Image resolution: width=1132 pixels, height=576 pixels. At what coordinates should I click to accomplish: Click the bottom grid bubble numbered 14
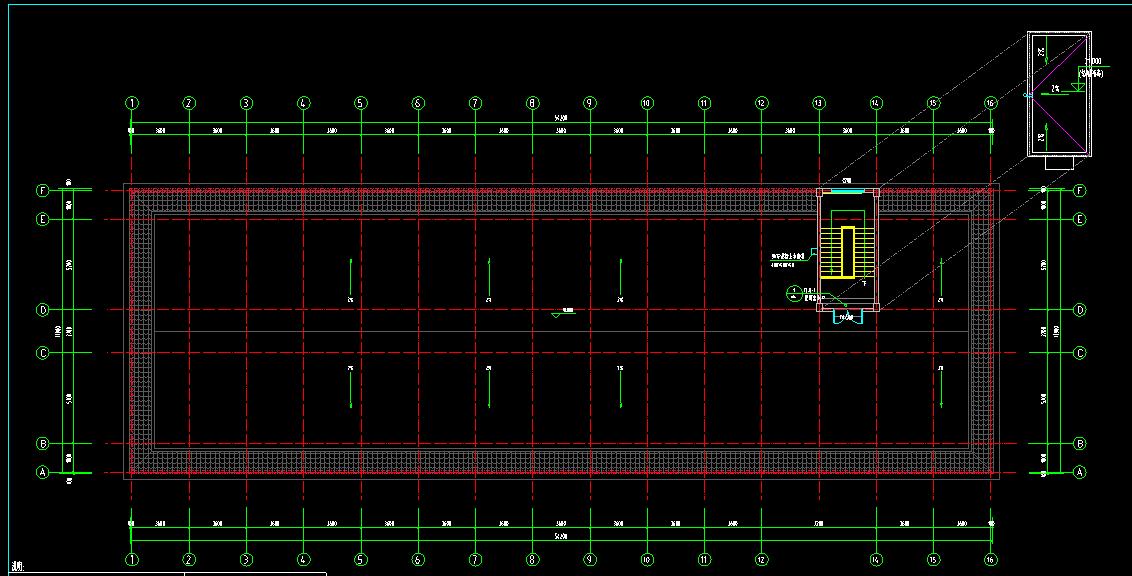(876, 560)
